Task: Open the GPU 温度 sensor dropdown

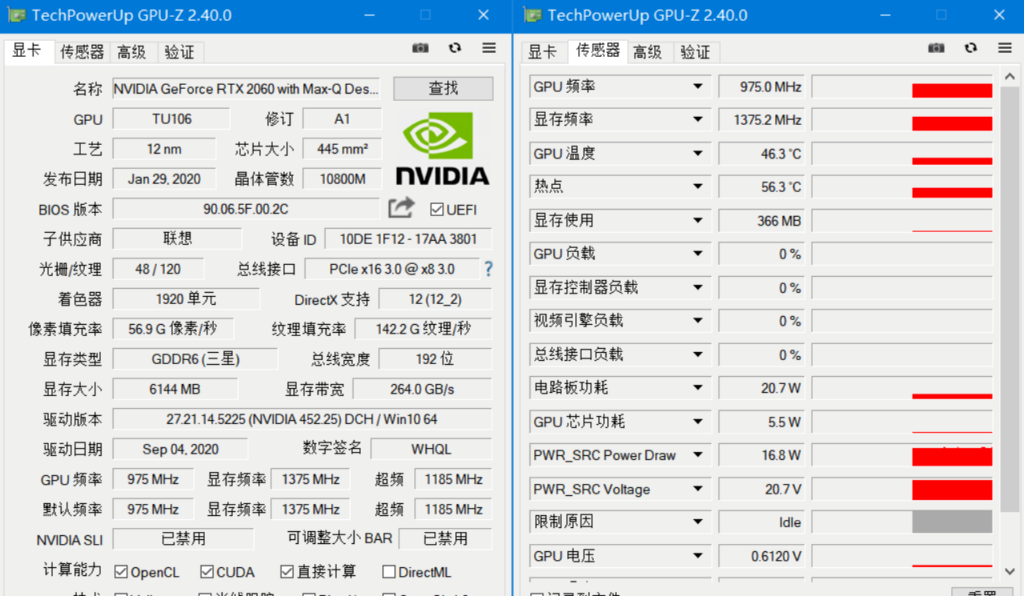Action: click(x=697, y=153)
